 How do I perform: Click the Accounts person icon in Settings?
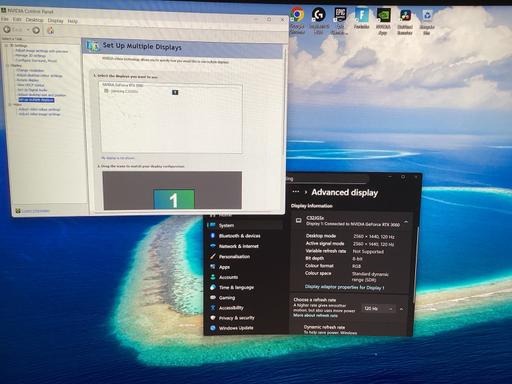tap(213, 277)
